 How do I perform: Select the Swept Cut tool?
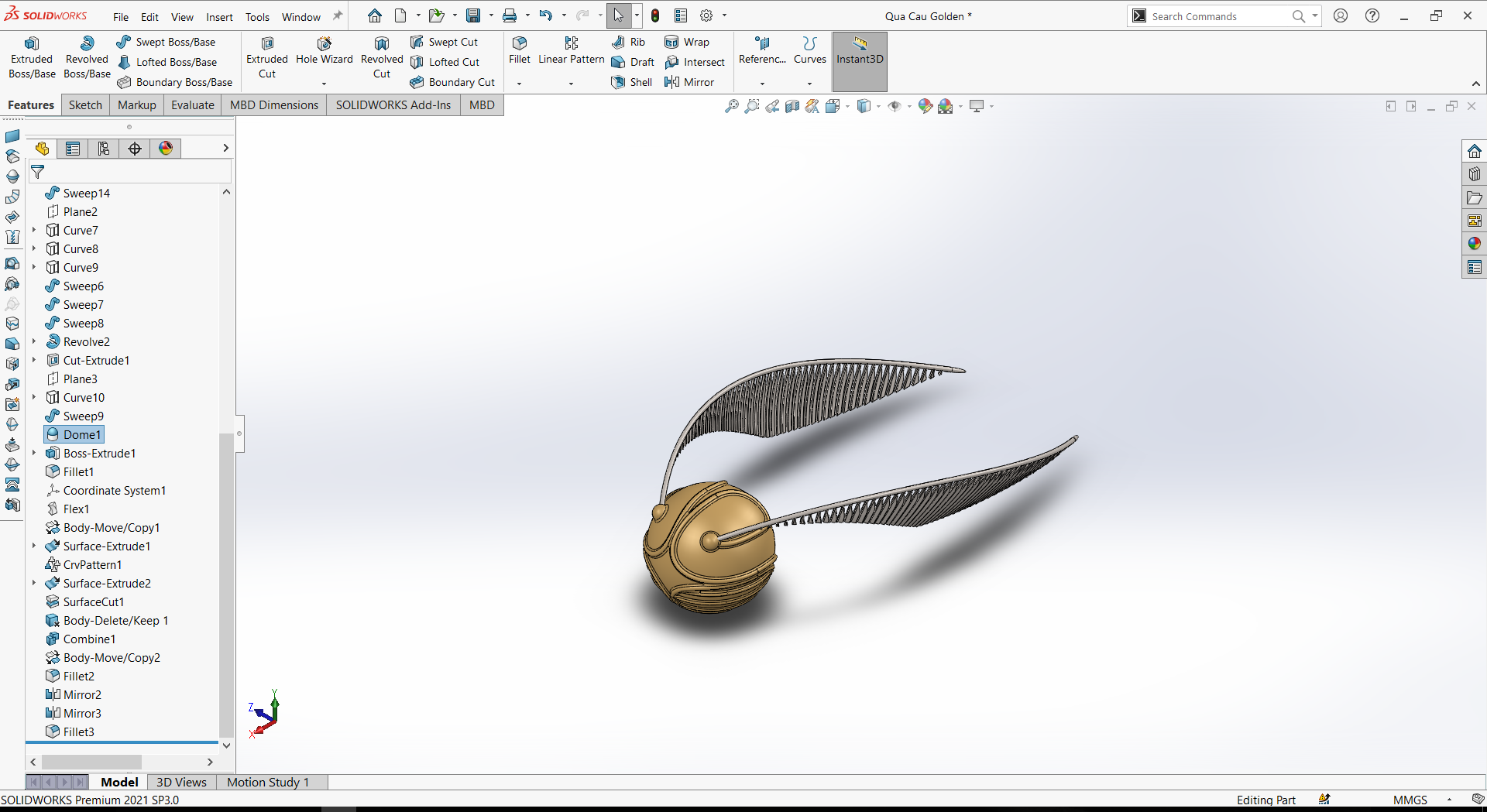[x=444, y=42]
